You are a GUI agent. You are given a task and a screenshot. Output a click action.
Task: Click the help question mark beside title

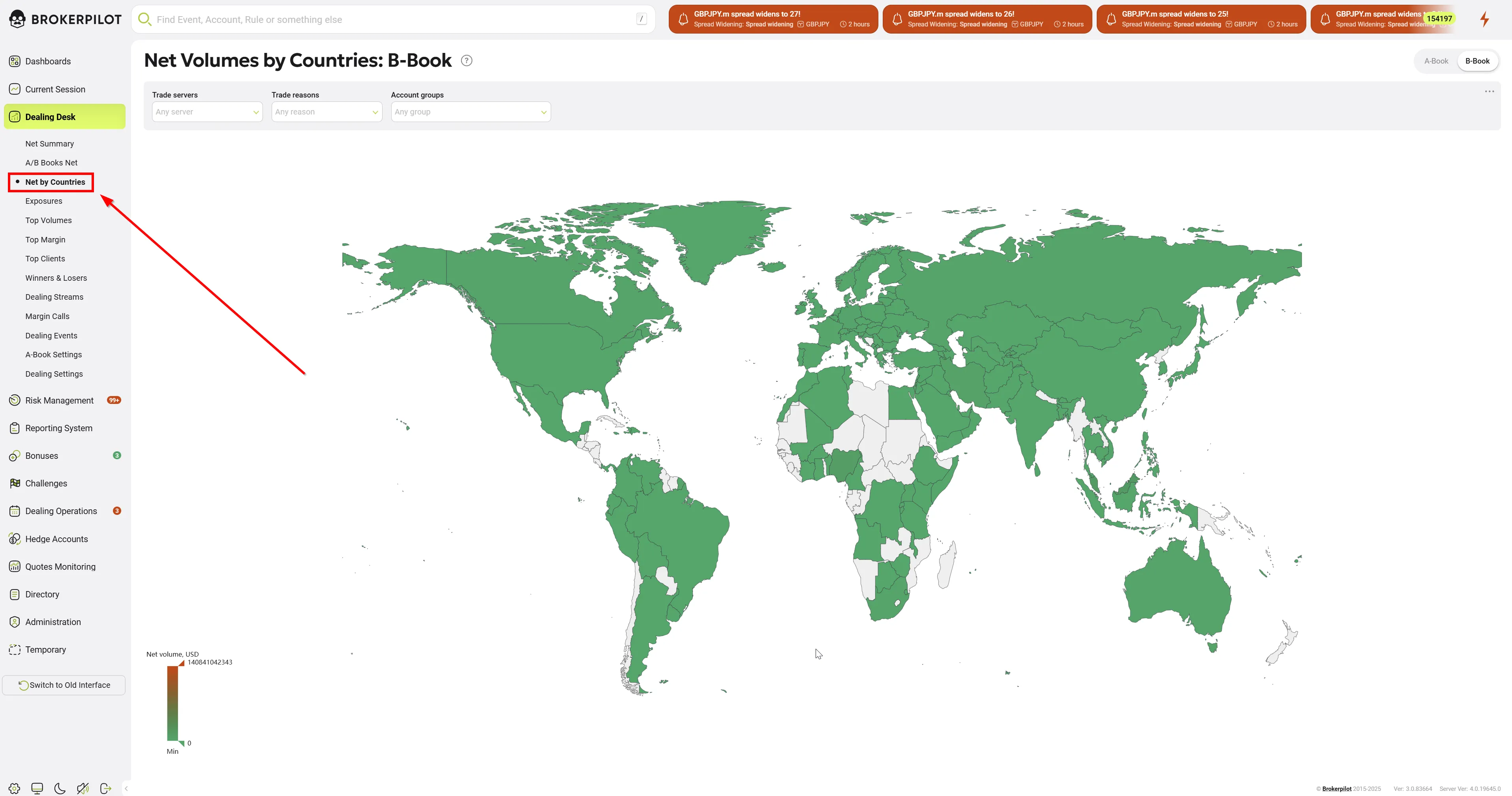click(x=467, y=60)
